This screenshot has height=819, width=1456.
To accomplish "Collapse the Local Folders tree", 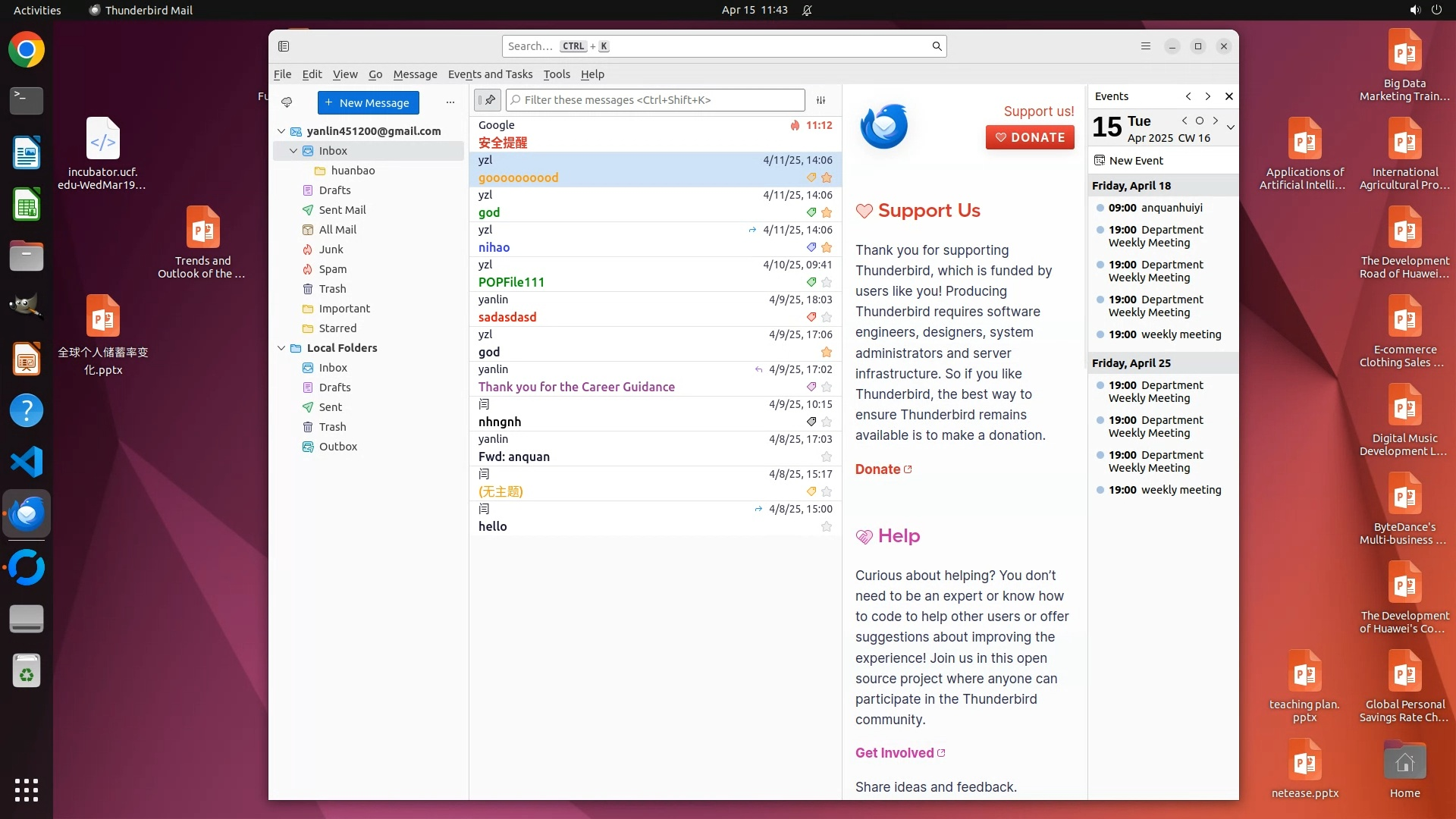I will click(x=281, y=348).
